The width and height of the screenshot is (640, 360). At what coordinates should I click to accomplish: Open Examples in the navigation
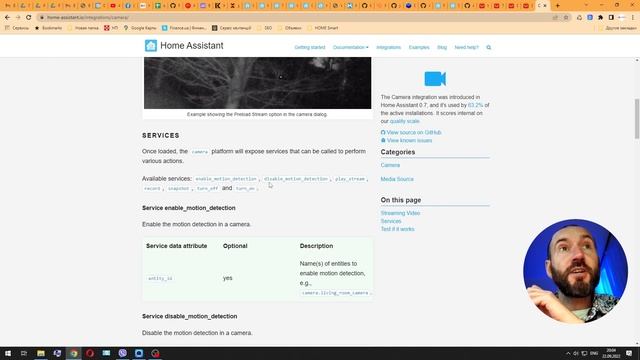coord(419,47)
